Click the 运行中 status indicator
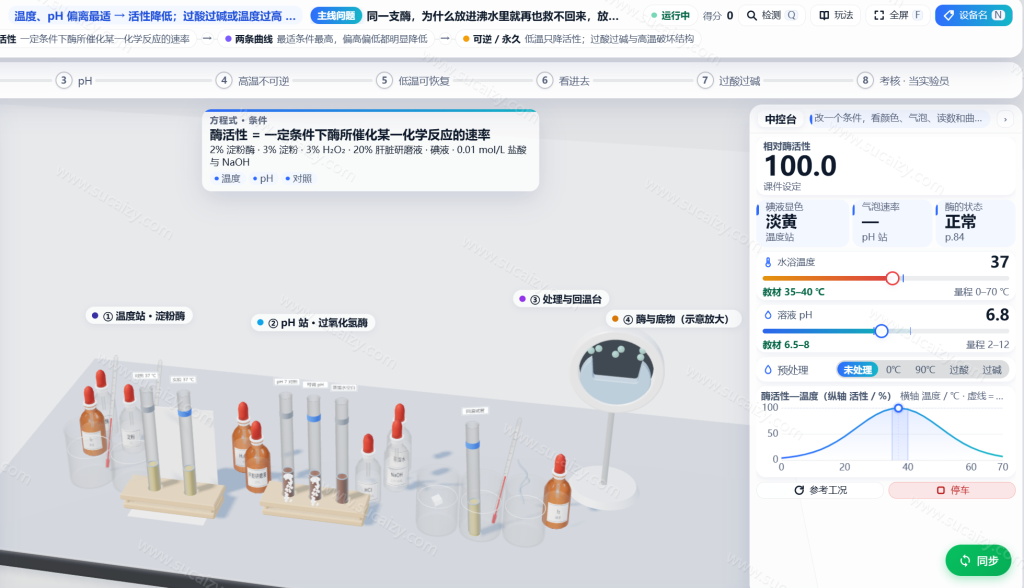Viewport: 1024px width, 588px height. pyautogui.click(x=671, y=16)
